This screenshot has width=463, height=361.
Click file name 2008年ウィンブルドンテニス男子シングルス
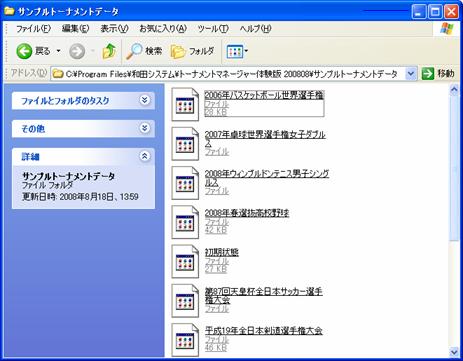click(267, 178)
